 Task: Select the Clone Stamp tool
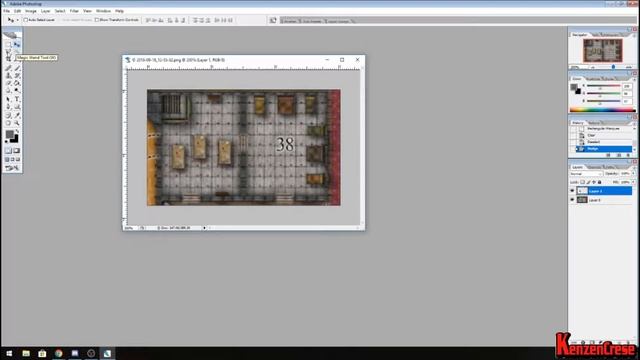[8, 76]
